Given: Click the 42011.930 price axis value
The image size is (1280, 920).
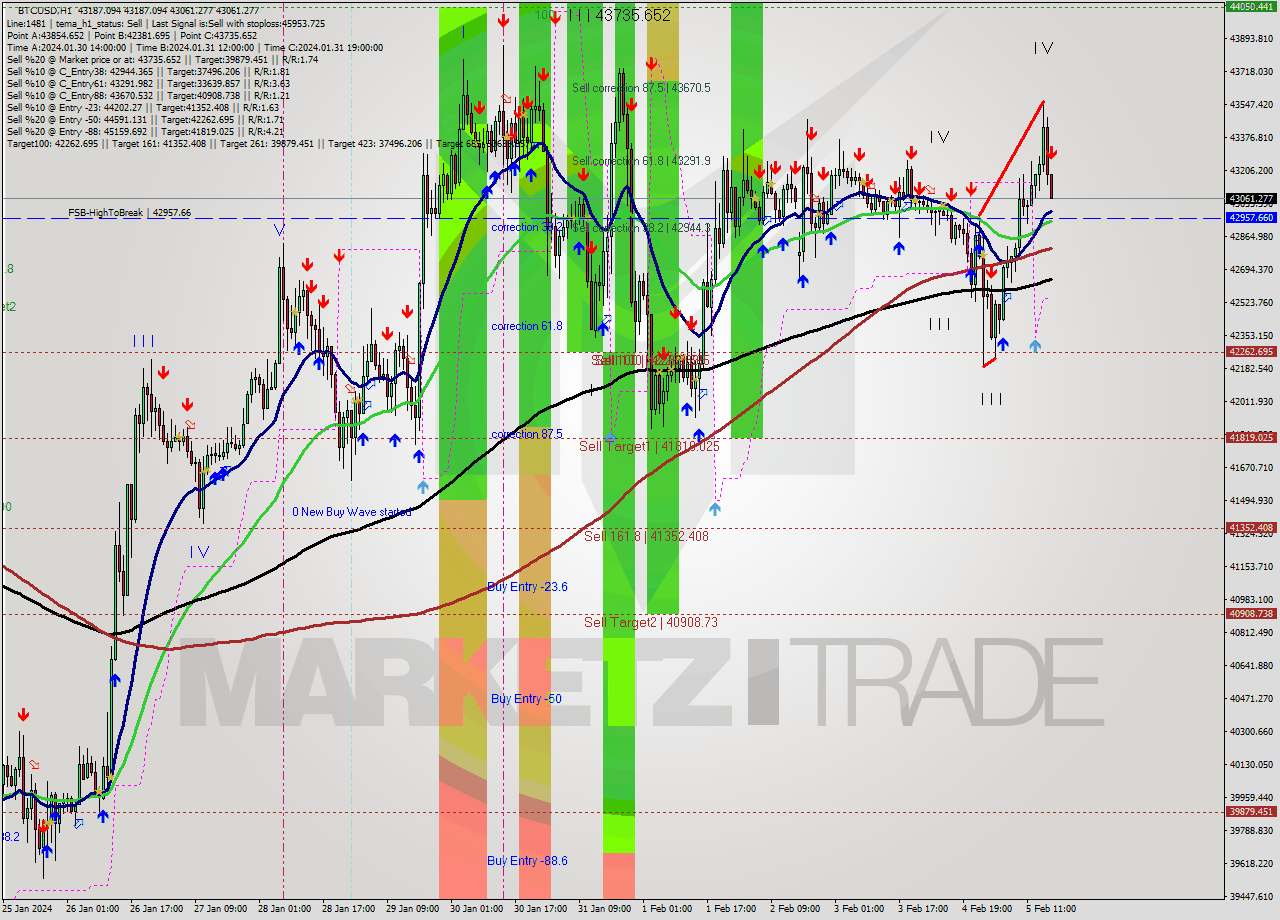Looking at the screenshot, I should point(1251,401).
